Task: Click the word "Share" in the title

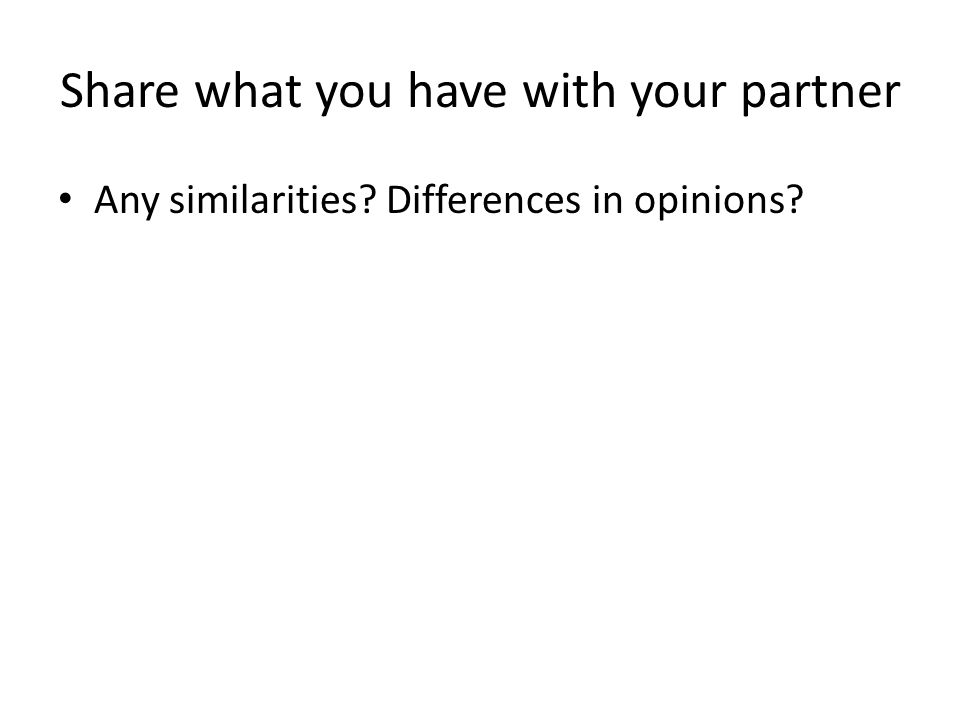Action: click(x=119, y=91)
